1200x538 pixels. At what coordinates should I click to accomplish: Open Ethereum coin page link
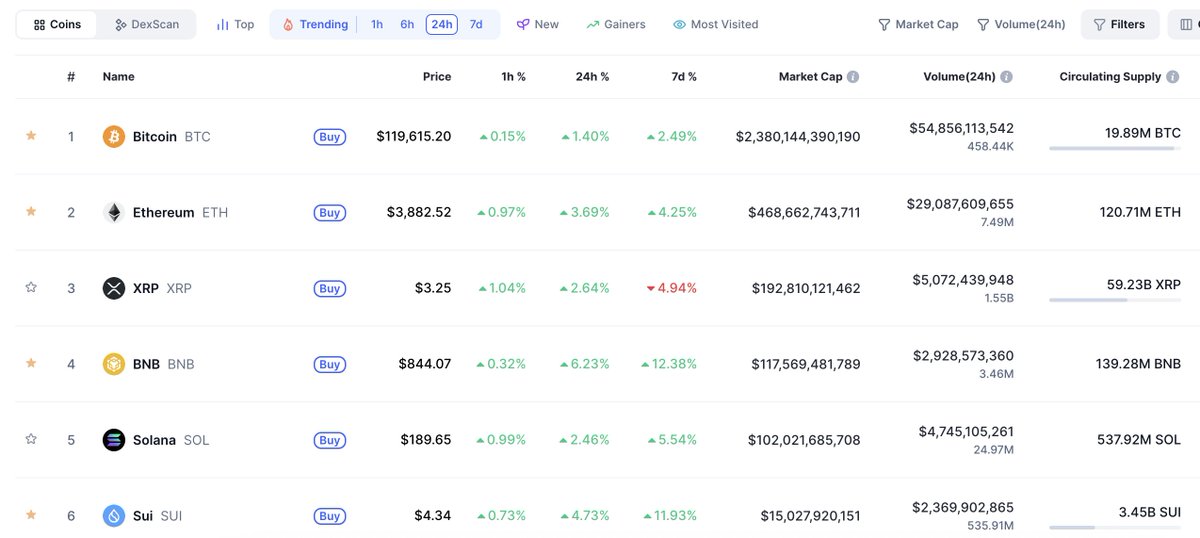(x=166, y=212)
